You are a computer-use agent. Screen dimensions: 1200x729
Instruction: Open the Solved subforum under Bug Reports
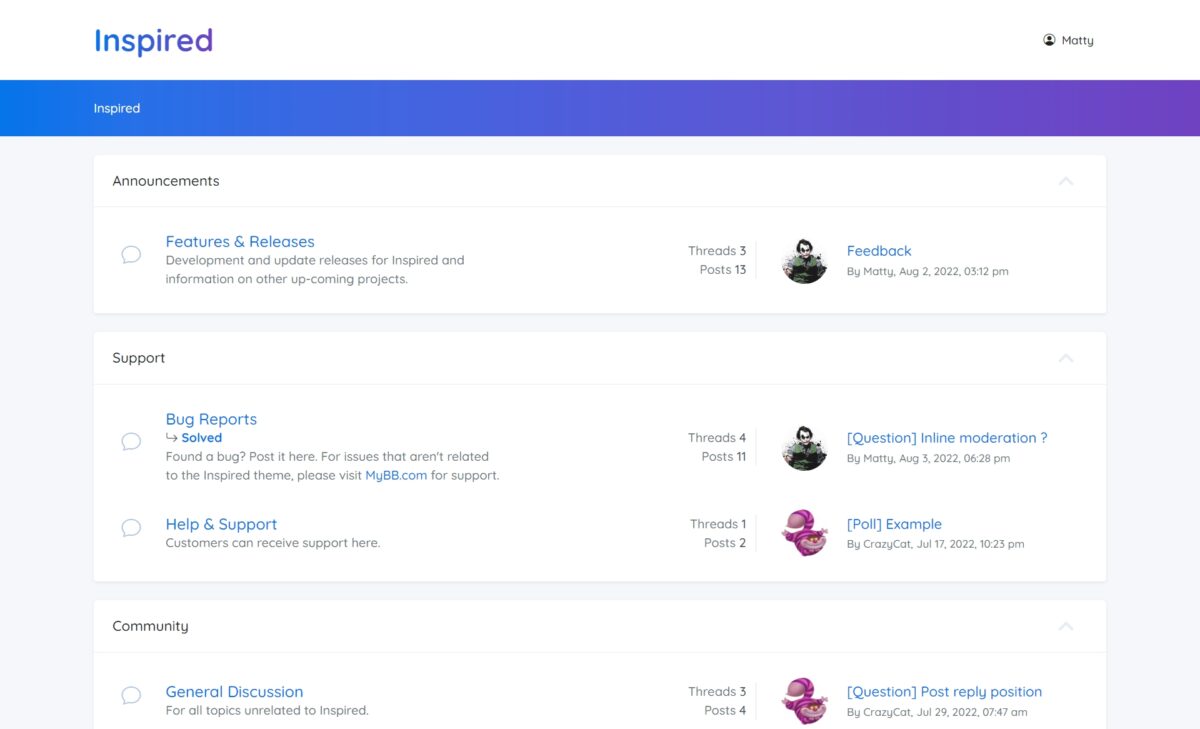click(201, 437)
